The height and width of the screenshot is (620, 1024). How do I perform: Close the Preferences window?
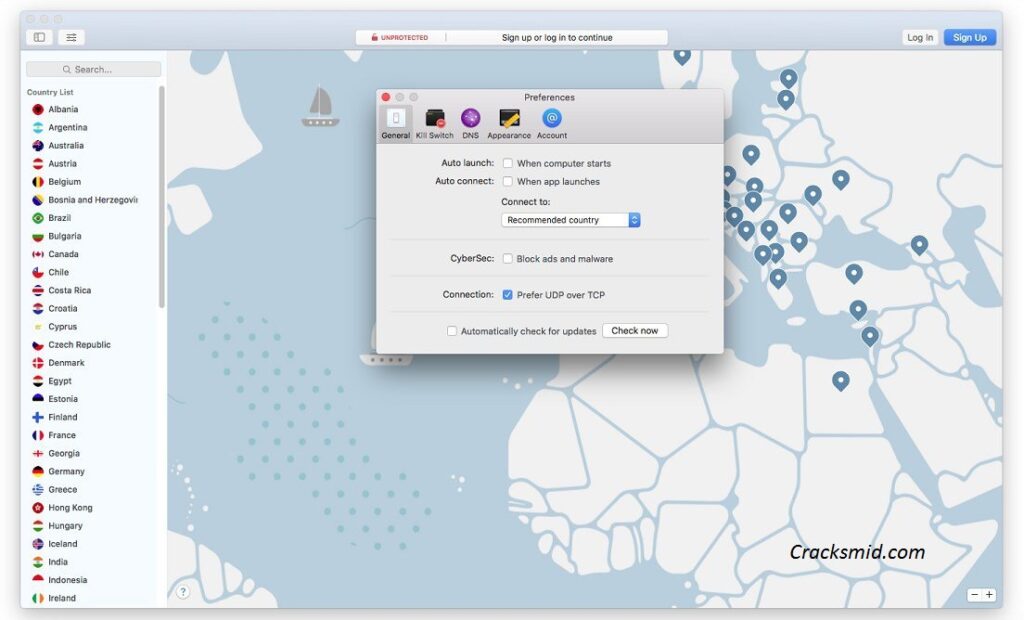[x=386, y=97]
